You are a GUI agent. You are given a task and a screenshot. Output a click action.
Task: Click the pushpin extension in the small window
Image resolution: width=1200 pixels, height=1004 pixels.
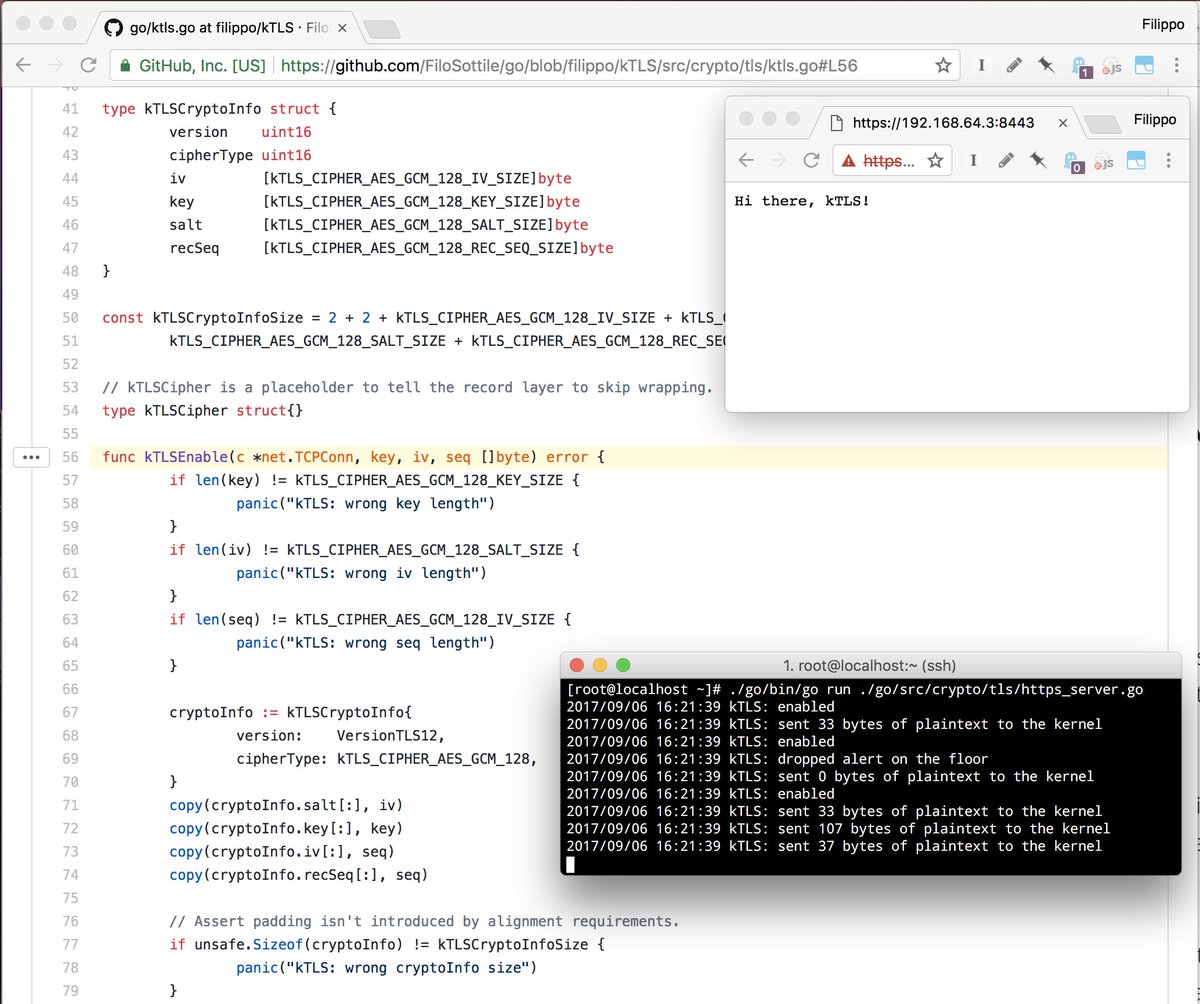tap(1038, 160)
